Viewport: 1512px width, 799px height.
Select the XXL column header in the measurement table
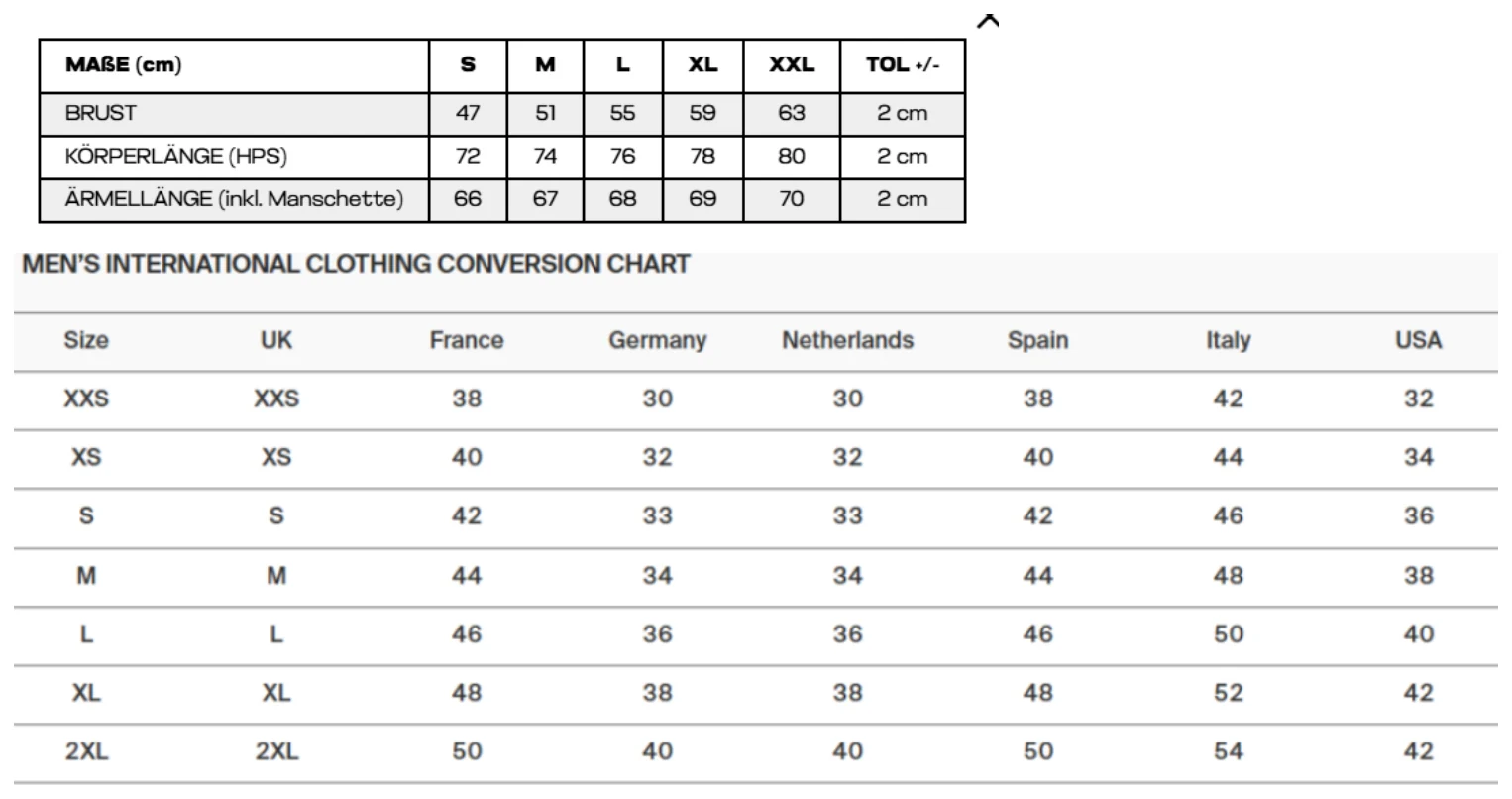click(792, 65)
